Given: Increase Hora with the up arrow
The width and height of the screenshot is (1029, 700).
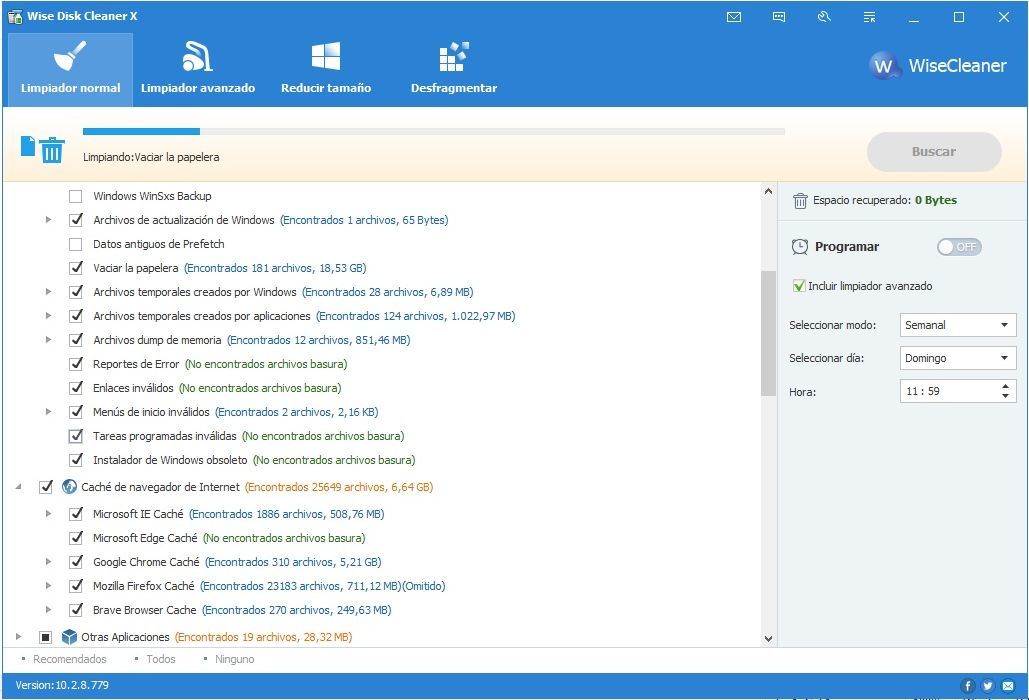Looking at the screenshot, I should [1005, 386].
